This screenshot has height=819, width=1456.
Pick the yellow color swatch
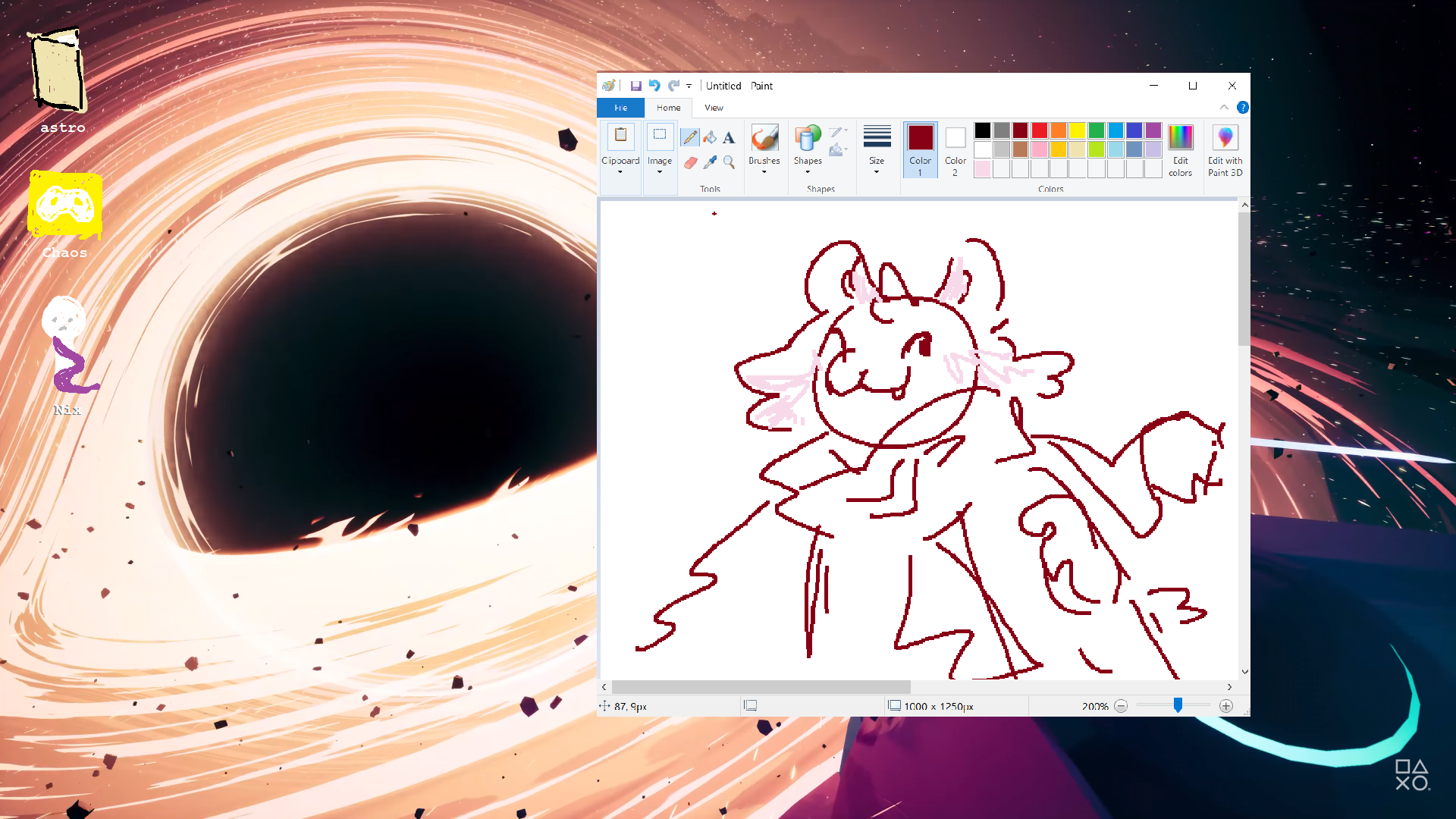tap(1078, 130)
